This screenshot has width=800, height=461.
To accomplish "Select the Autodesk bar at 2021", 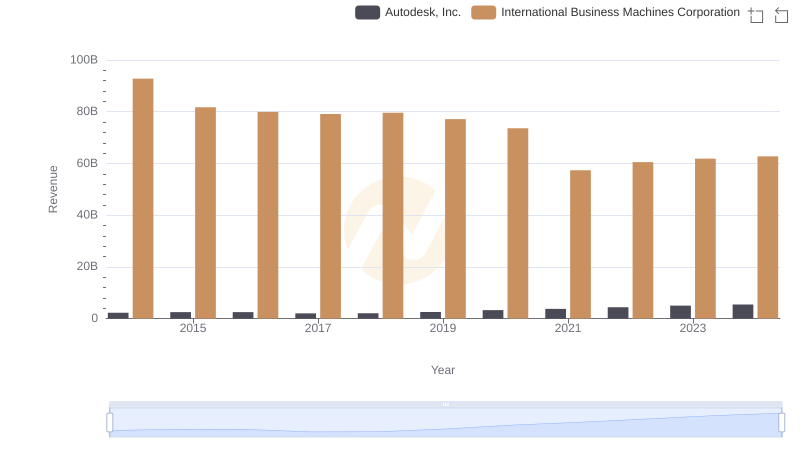I will (x=556, y=313).
